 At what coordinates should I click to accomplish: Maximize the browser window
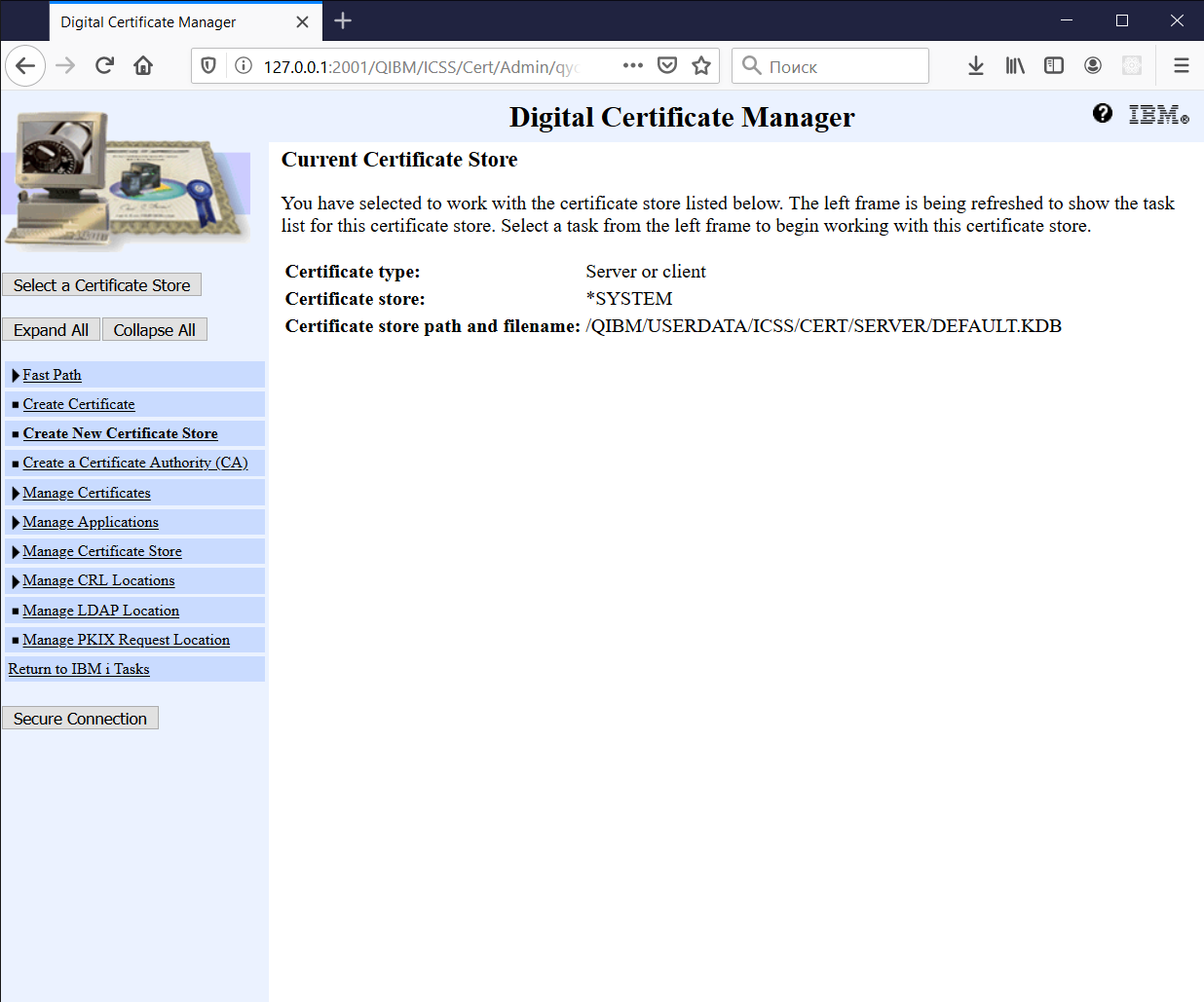[1122, 20]
